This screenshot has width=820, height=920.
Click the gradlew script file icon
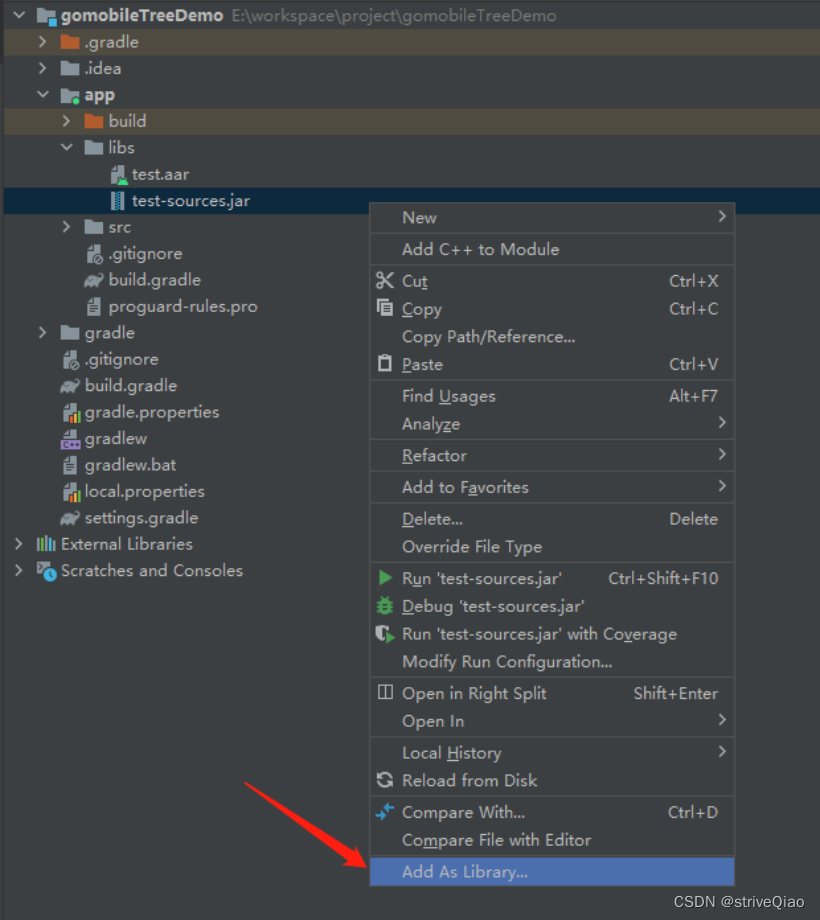pos(71,439)
